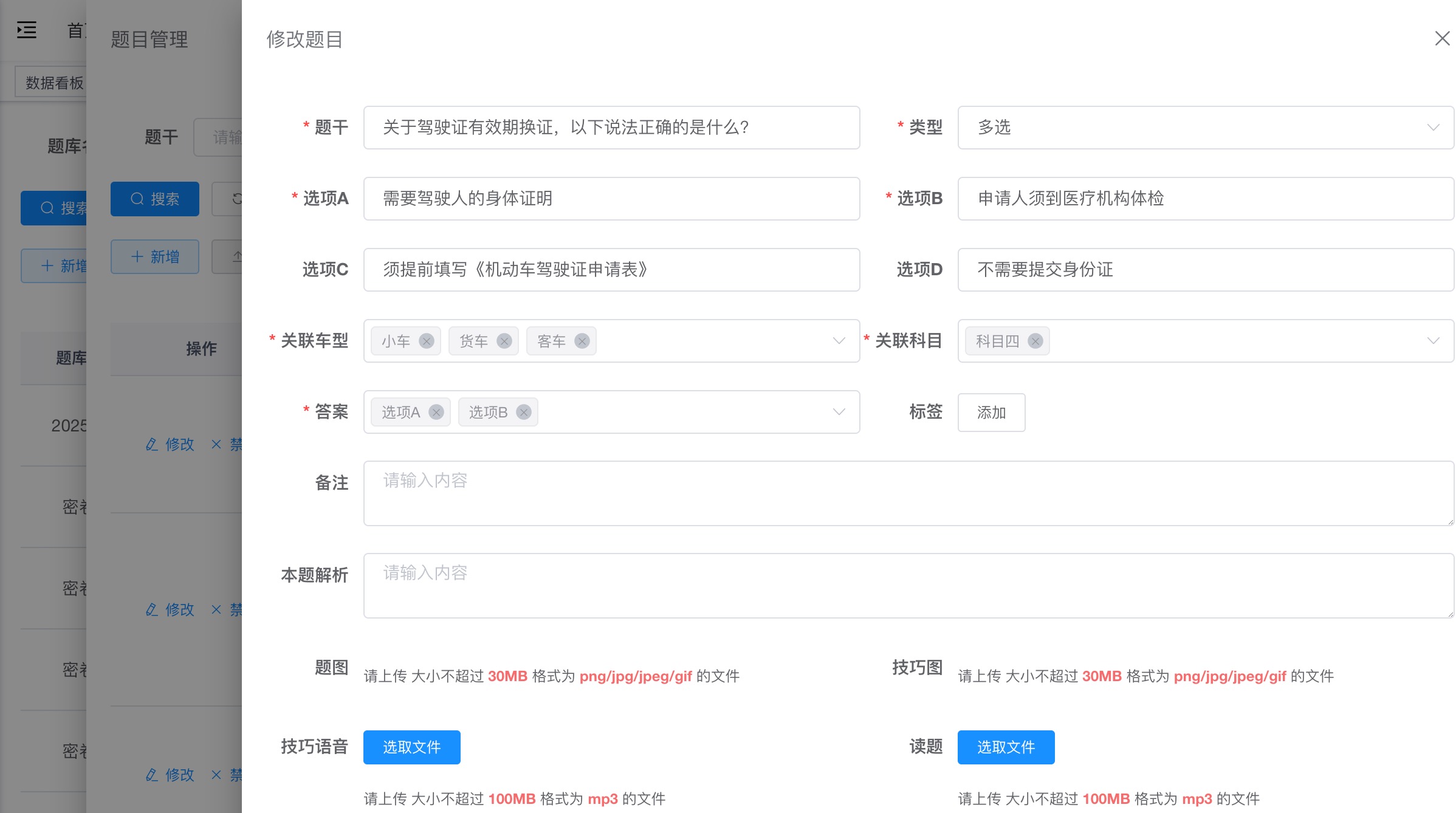The width and height of the screenshot is (1456, 813).
Task: Remove 选项A from the answer field
Action: tap(436, 413)
